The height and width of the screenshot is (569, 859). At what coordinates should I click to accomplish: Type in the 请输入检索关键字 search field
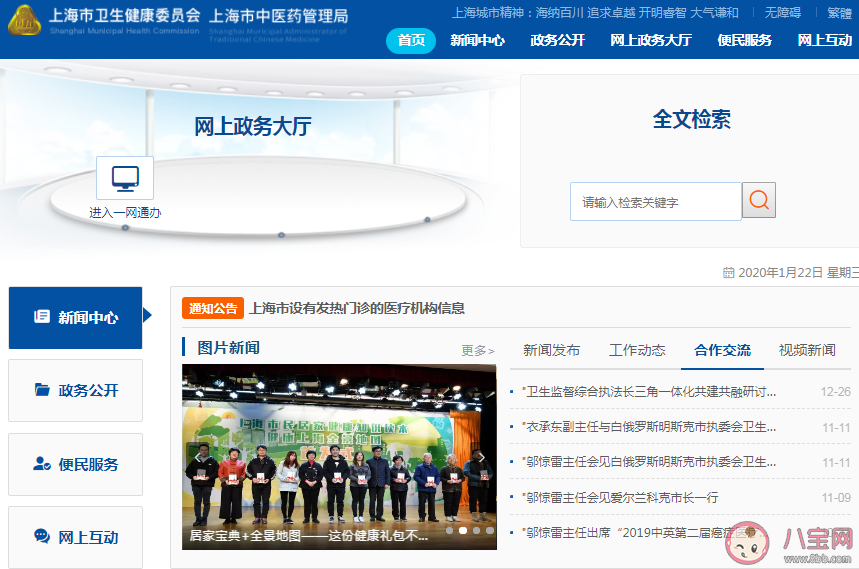[x=655, y=201]
